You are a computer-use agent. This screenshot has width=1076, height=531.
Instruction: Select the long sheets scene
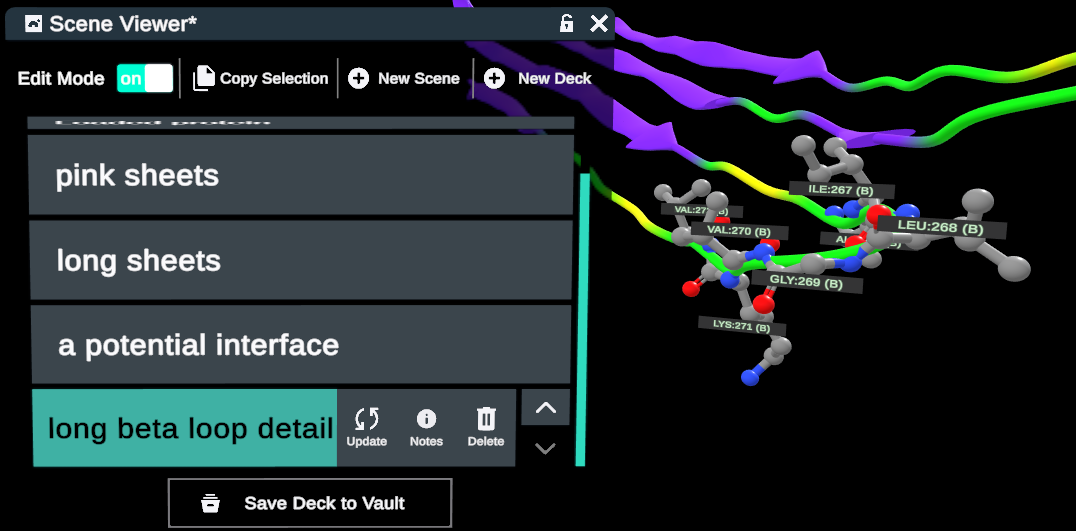300,260
